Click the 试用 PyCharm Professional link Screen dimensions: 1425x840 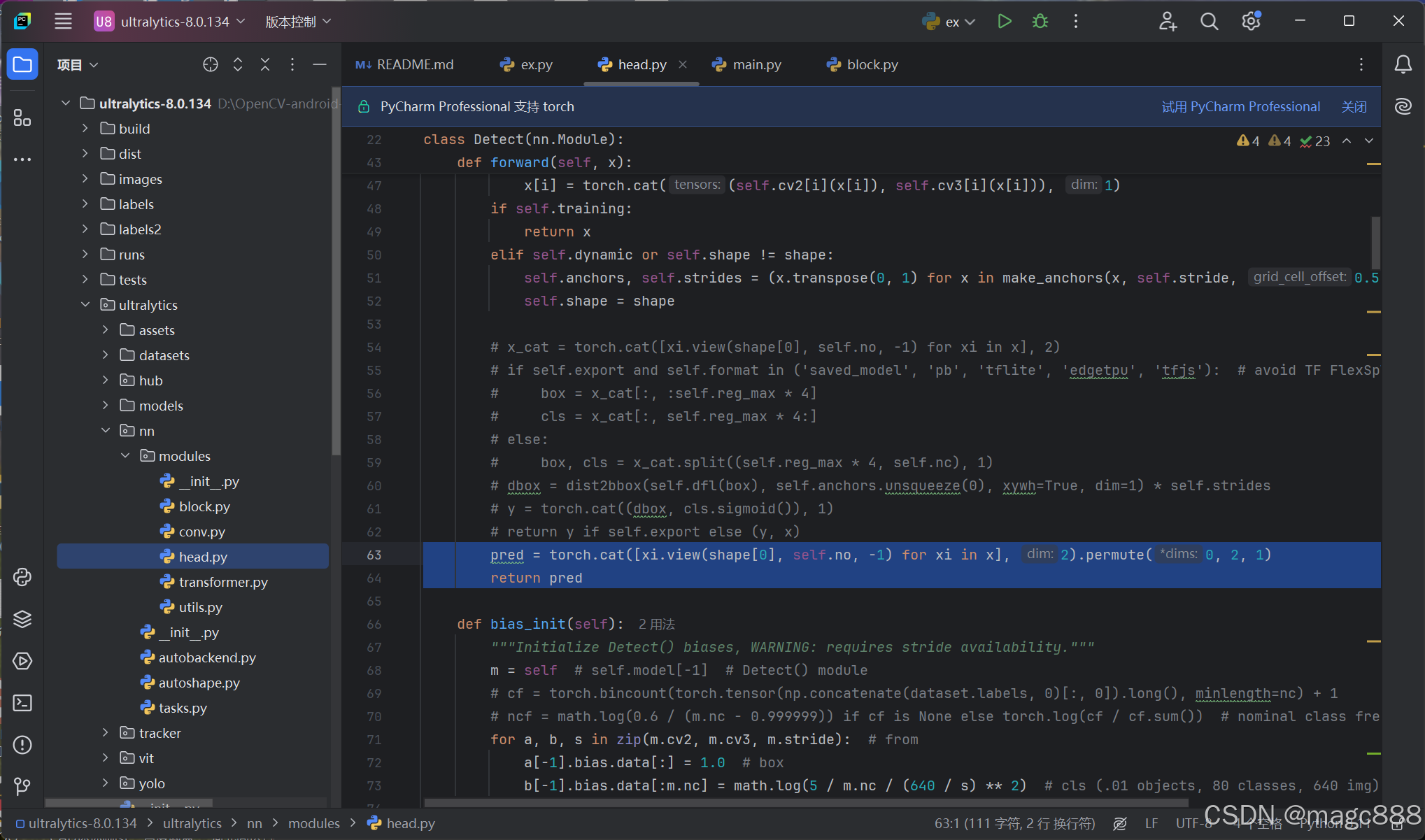tap(1240, 107)
